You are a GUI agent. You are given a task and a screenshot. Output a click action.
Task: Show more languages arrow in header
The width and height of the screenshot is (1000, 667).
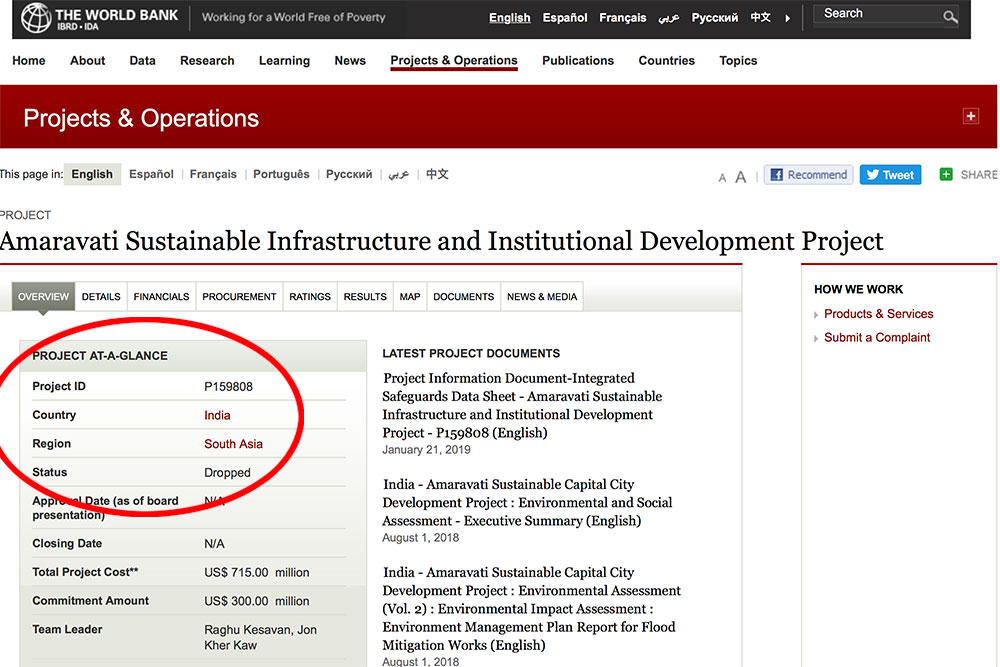pos(788,18)
